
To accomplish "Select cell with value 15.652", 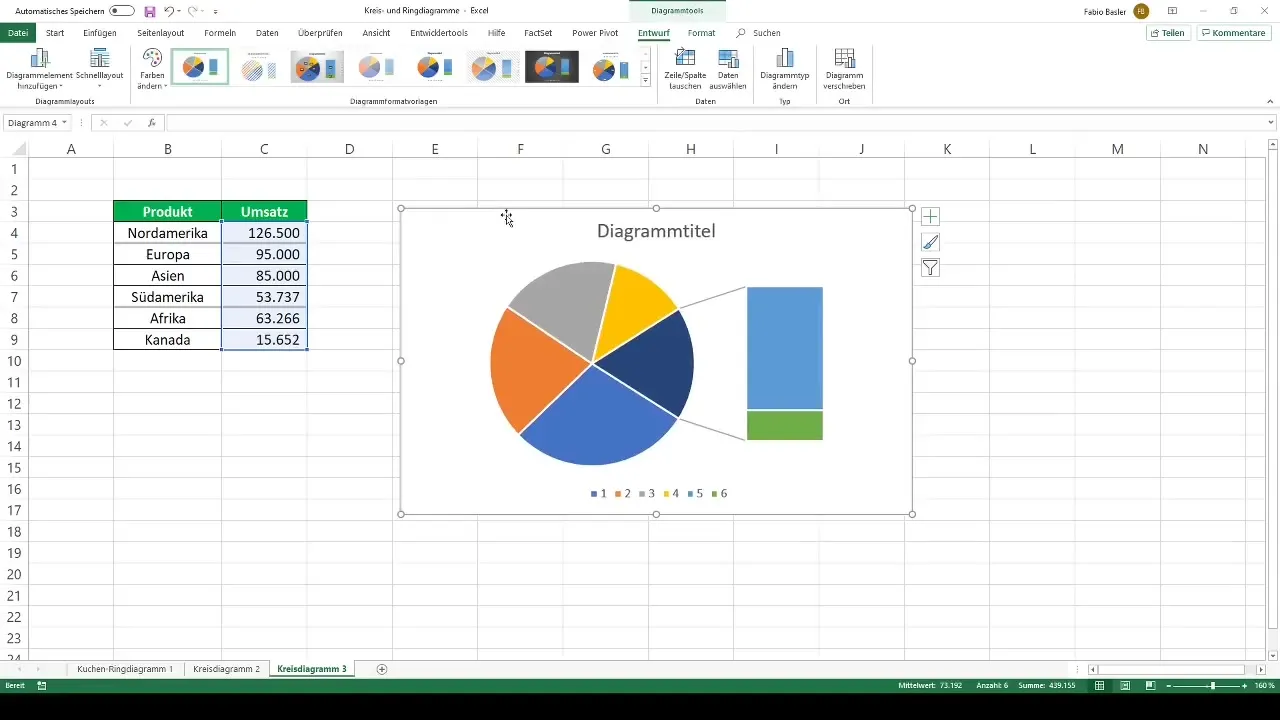I will [264, 340].
